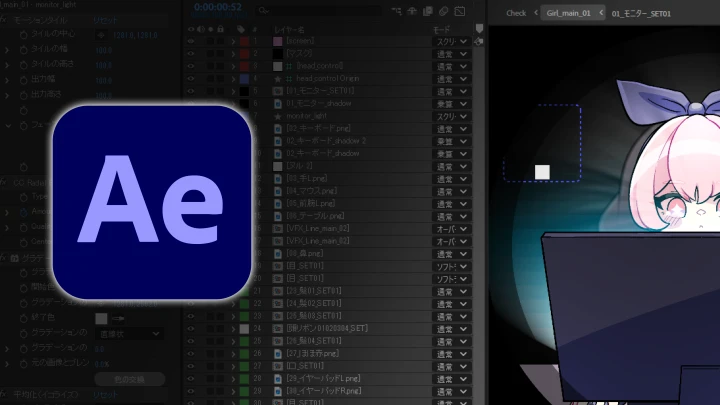Viewport: 720px width, 405px height.
Task: Hide layer 22 [24_髪02_SET01]
Action: click(191, 303)
